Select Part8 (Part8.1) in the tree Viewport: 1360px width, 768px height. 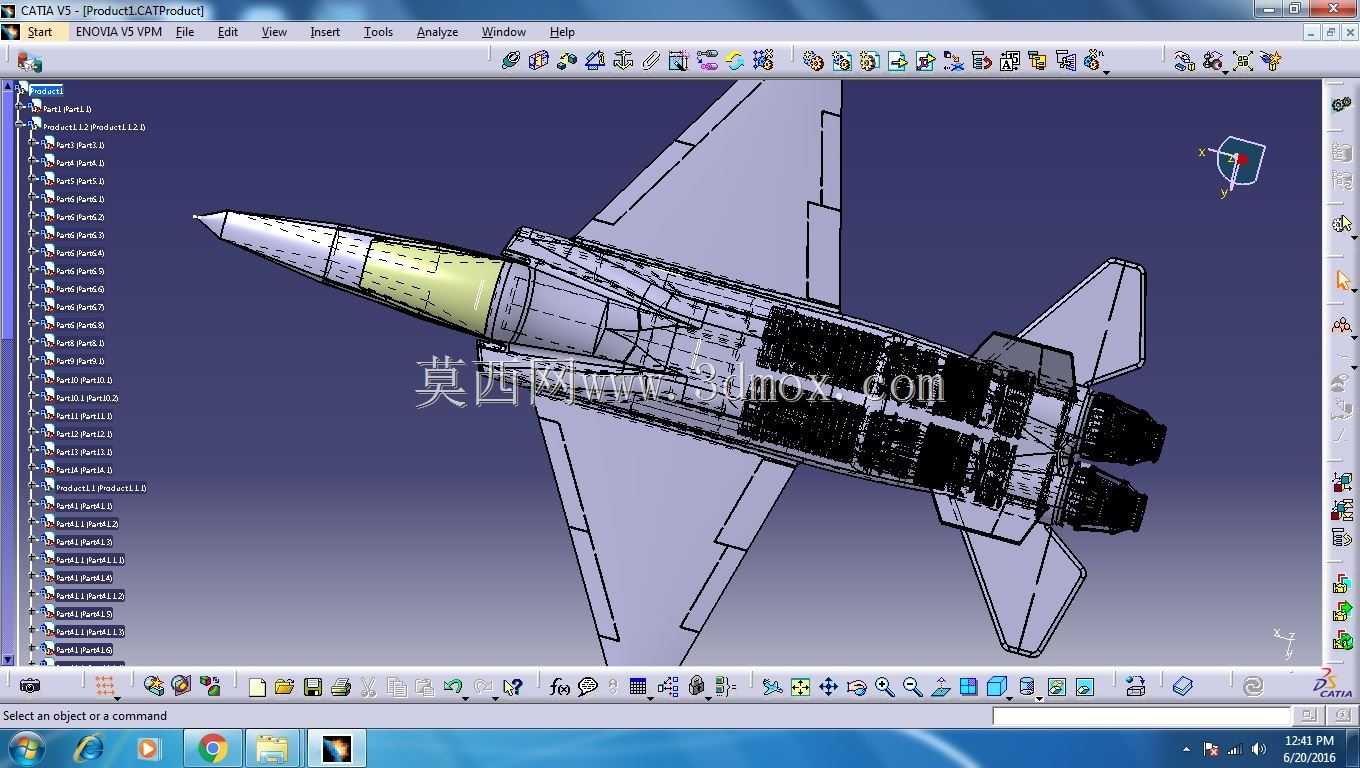80,343
